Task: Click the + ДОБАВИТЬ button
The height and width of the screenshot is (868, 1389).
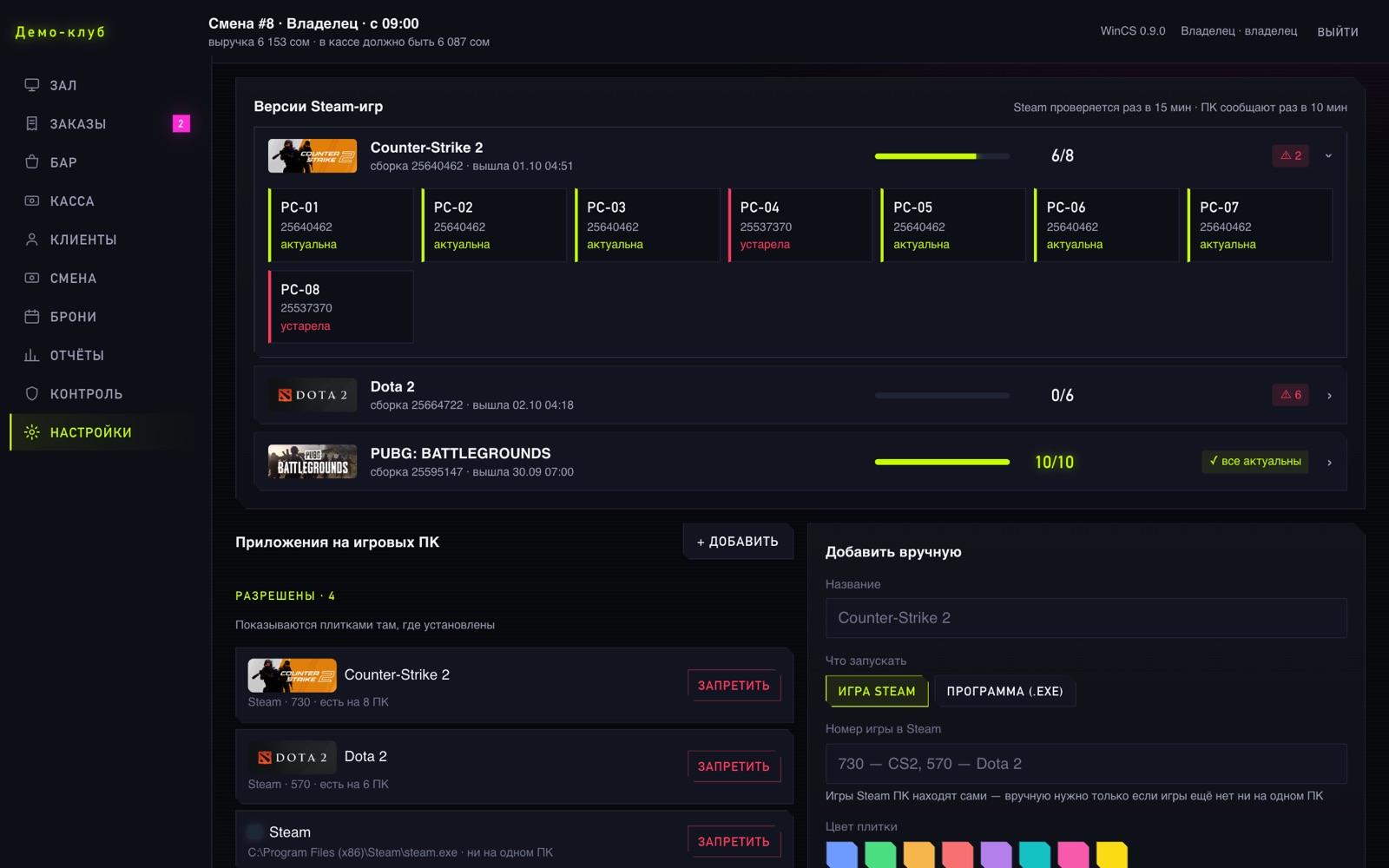Action: click(738, 542)
